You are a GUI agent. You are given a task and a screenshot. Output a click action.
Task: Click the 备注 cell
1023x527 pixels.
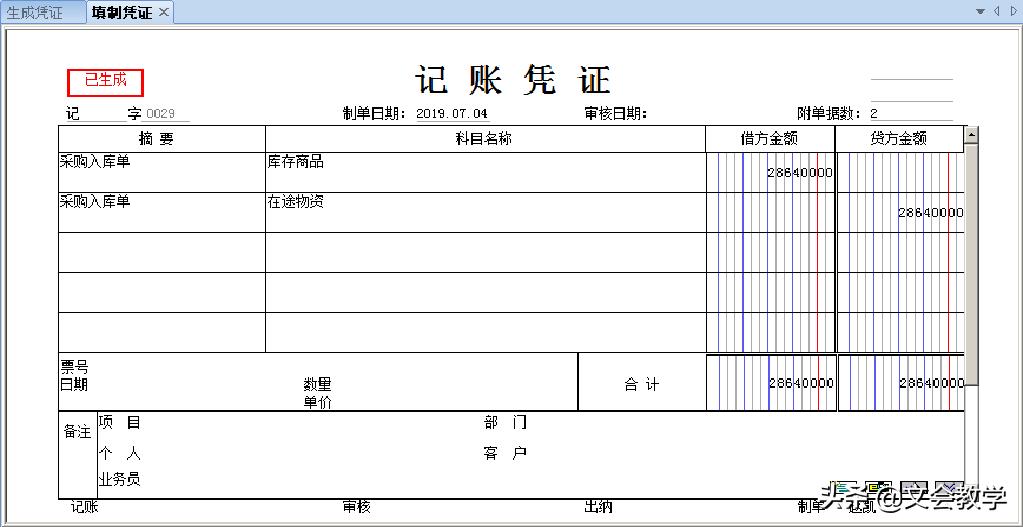point(78,455)
